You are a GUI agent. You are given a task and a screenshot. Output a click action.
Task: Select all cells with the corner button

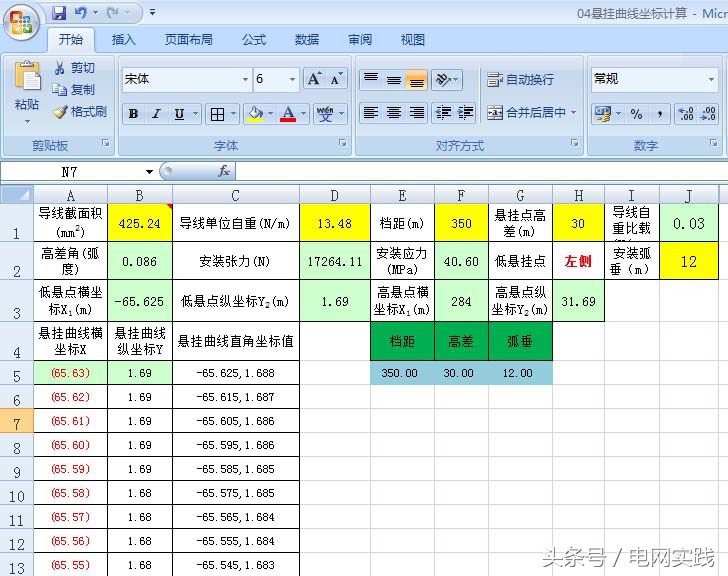(17, 195)
